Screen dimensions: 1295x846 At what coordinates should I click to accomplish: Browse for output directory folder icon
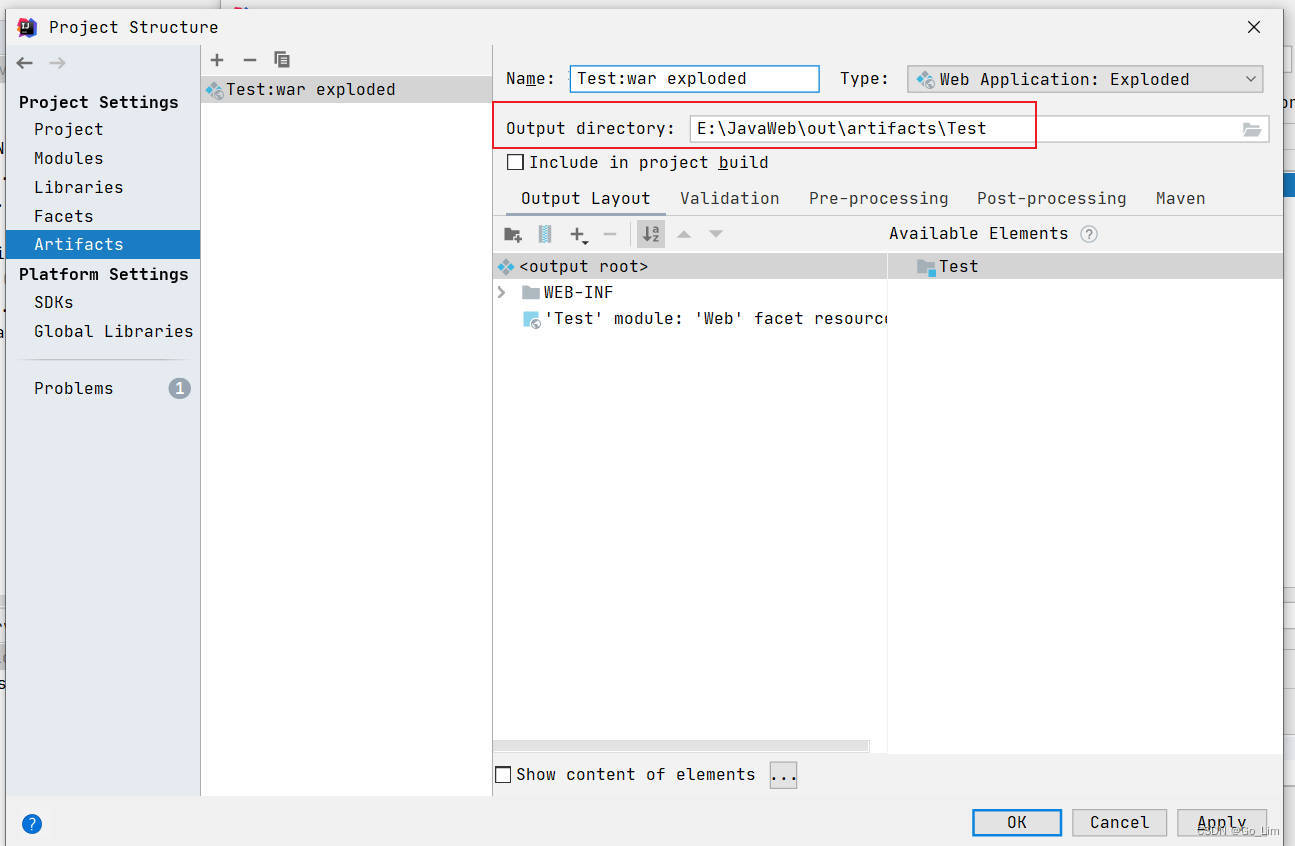[x=1252, y=129]
